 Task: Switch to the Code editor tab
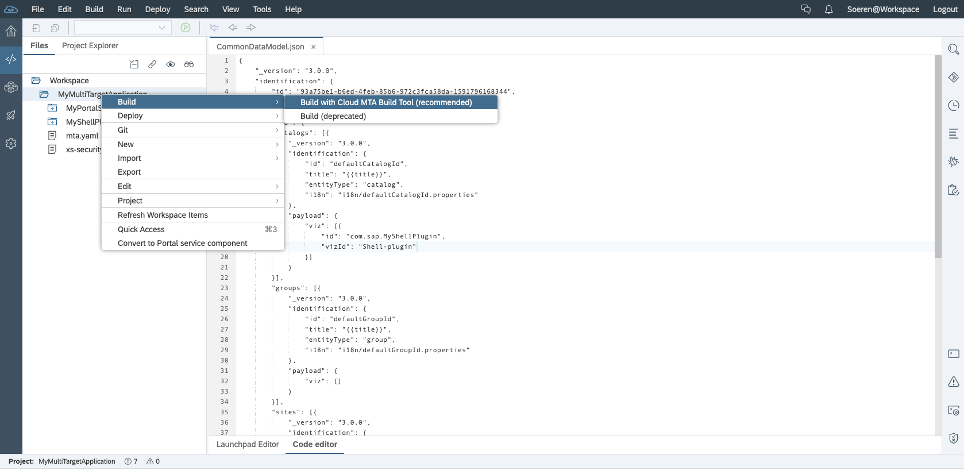tap(315, 444)
